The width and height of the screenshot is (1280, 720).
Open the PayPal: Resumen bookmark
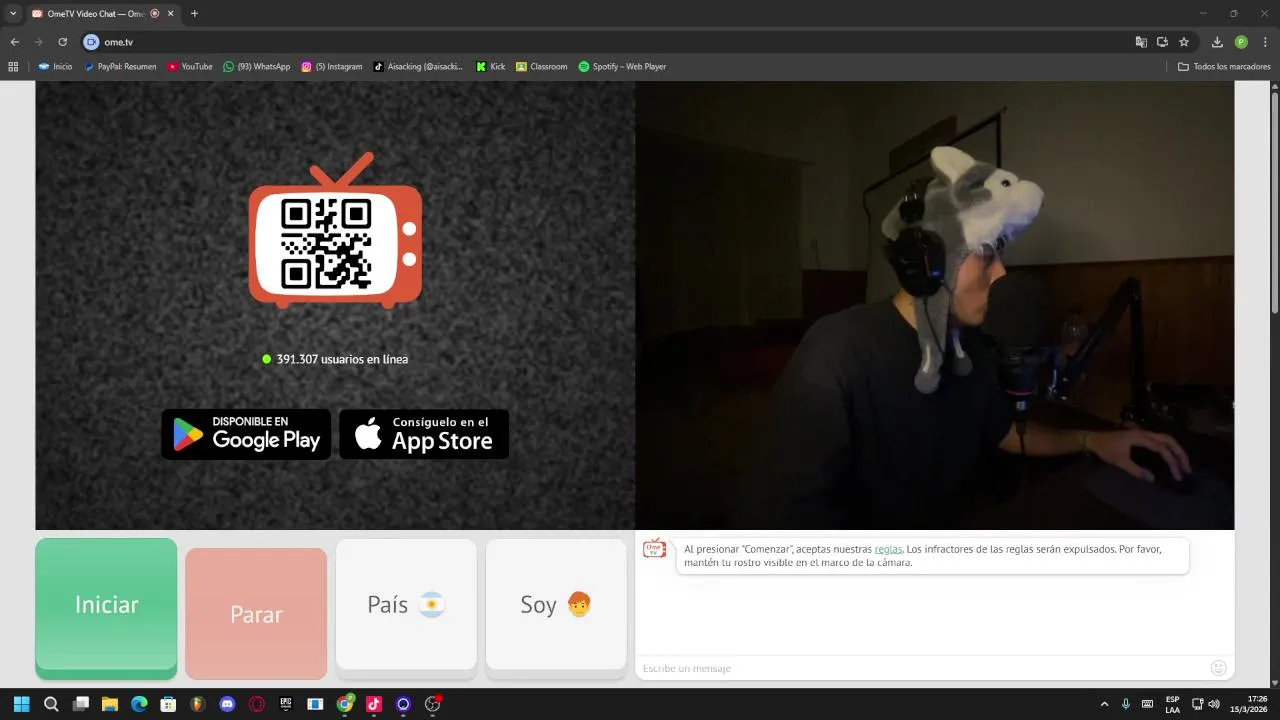point(119,66)
